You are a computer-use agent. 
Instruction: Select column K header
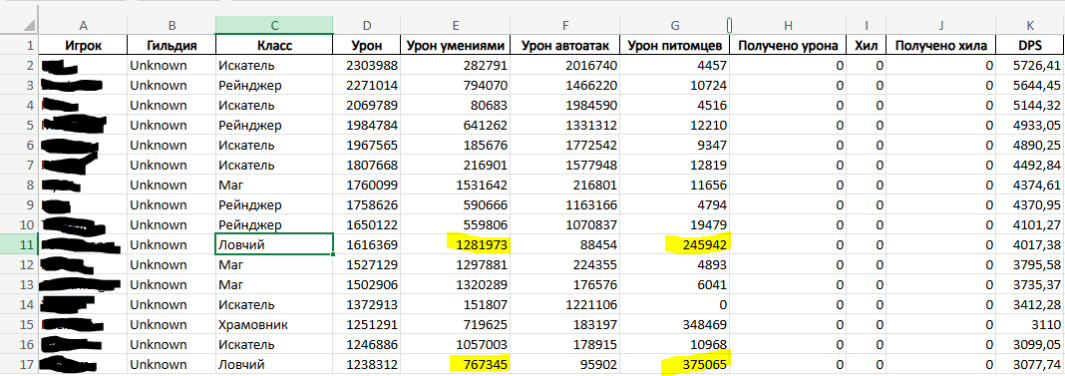[x=1030, y=26]
